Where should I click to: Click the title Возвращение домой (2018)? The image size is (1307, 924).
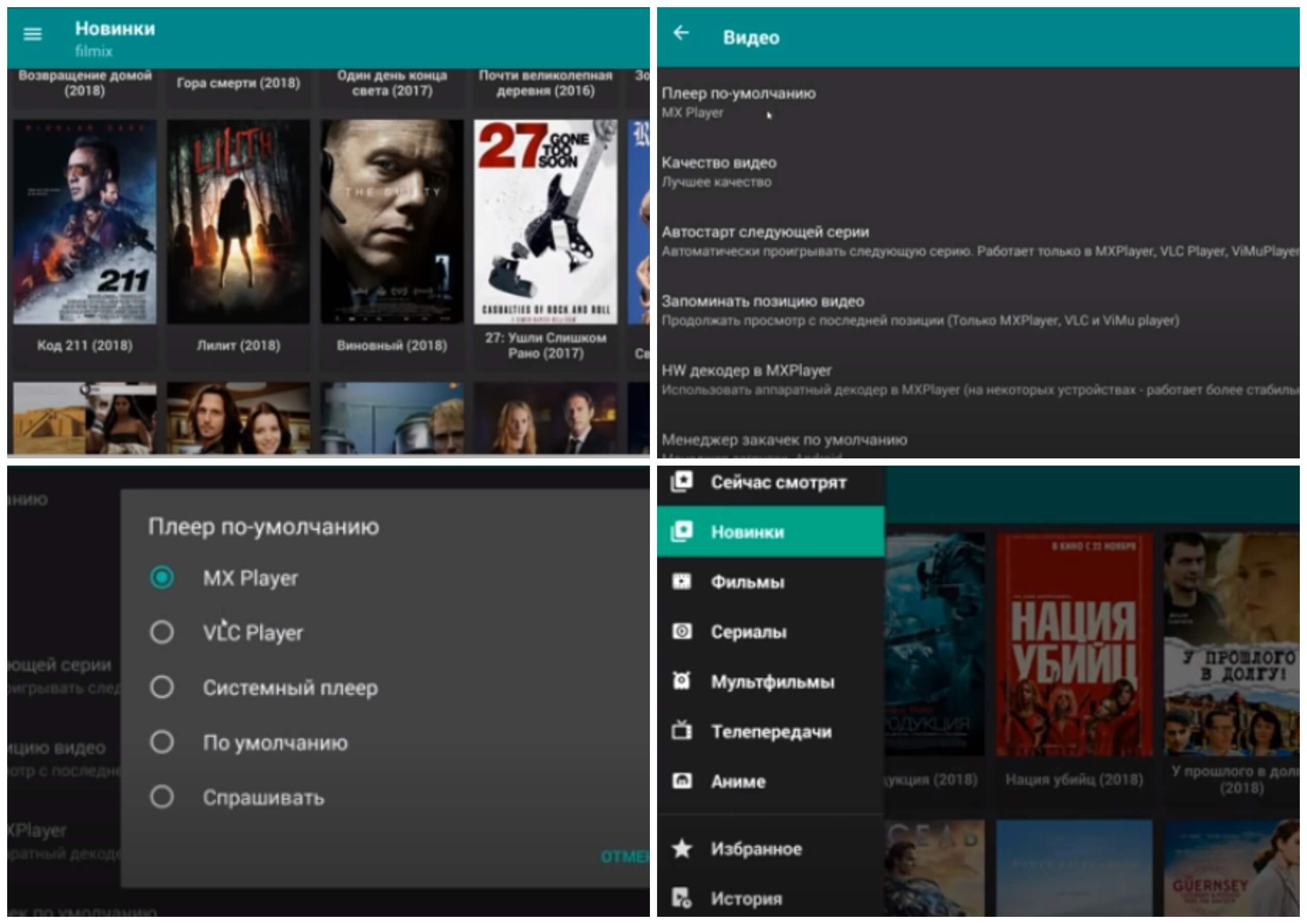(85, 82)
